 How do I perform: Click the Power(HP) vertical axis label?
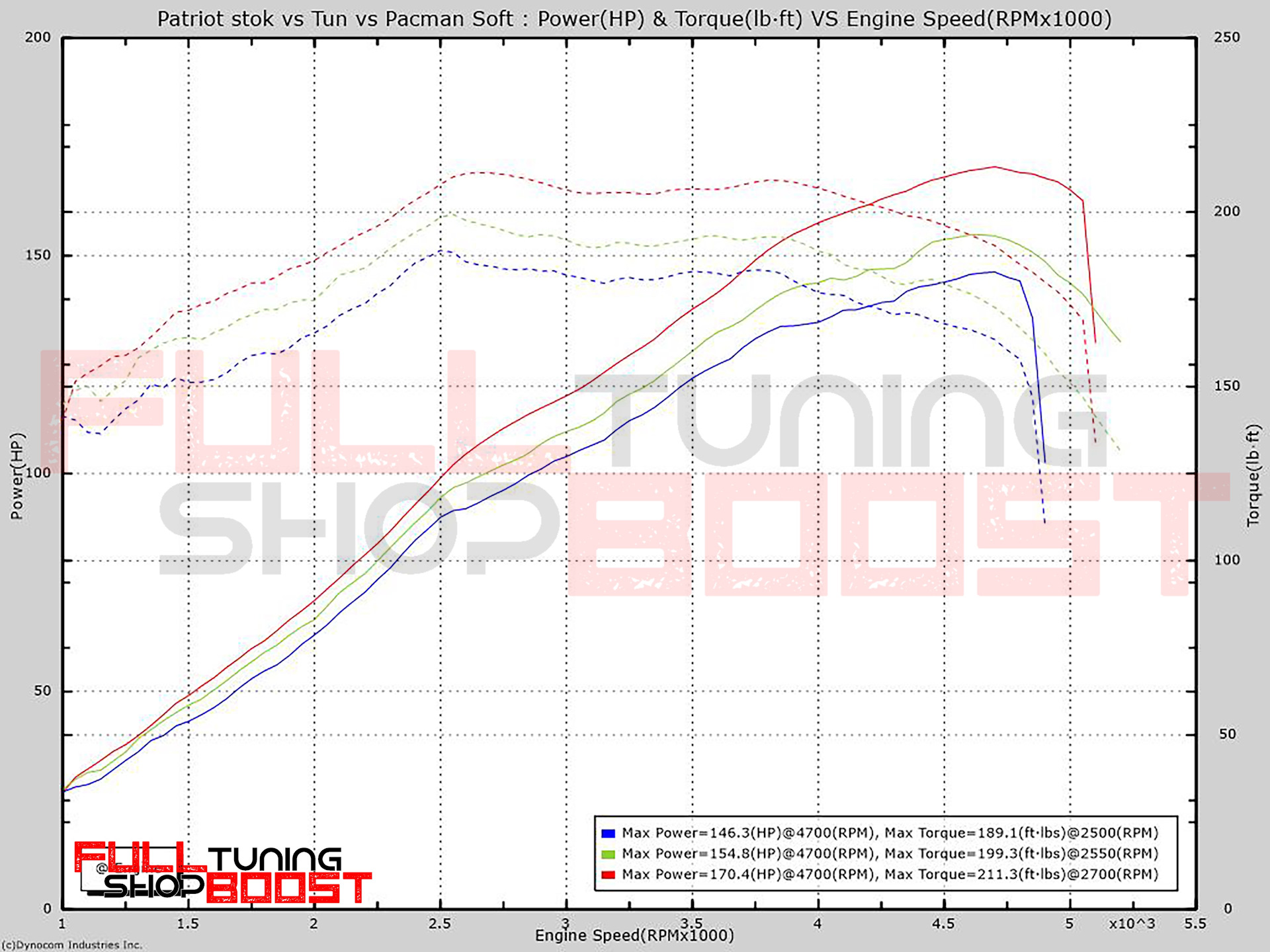17,476
